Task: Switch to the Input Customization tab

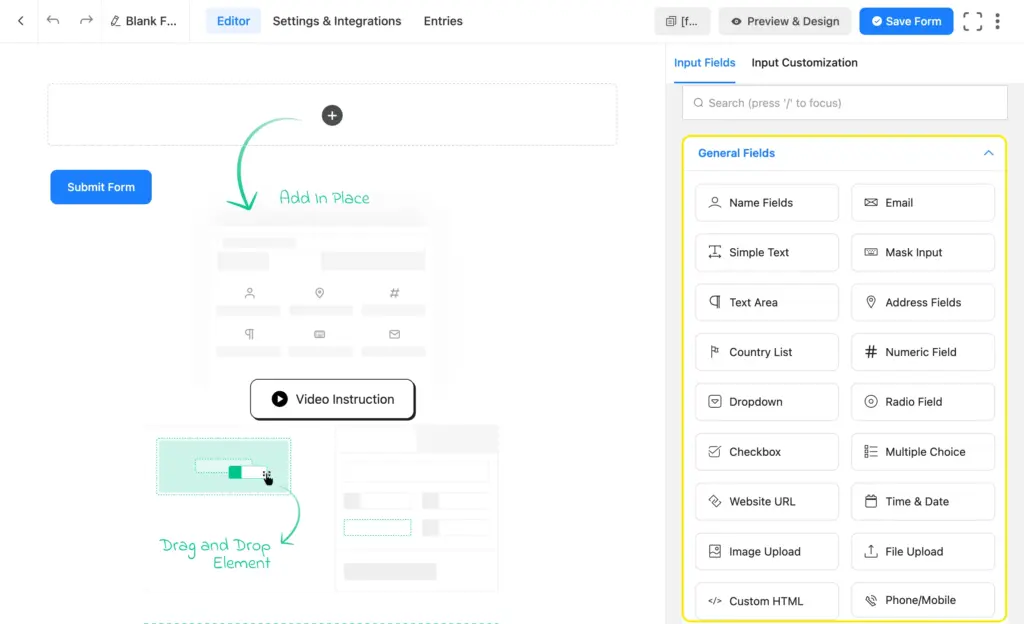Action: click(804, 62)
